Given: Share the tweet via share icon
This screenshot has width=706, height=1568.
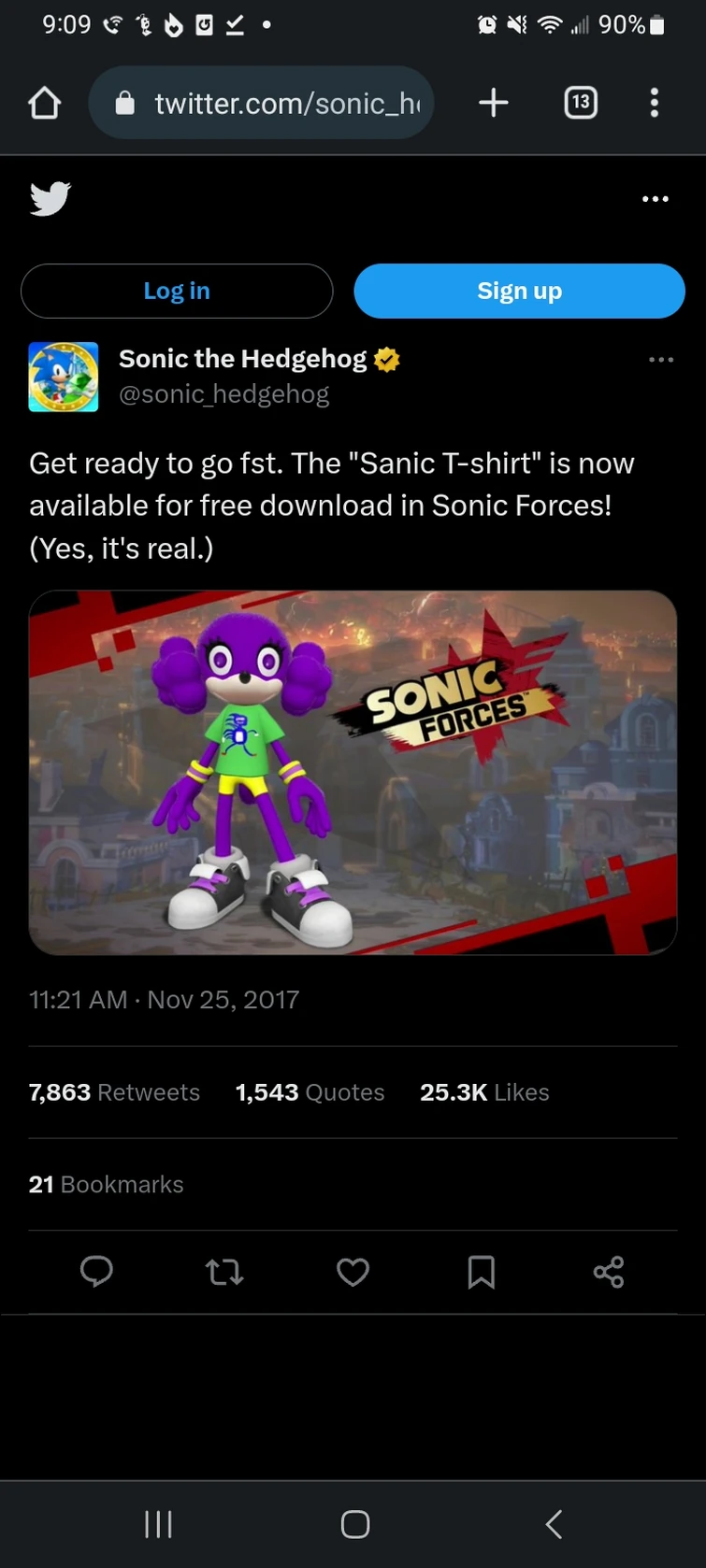Looking at the screenshot, I should tap(609, 1272).
